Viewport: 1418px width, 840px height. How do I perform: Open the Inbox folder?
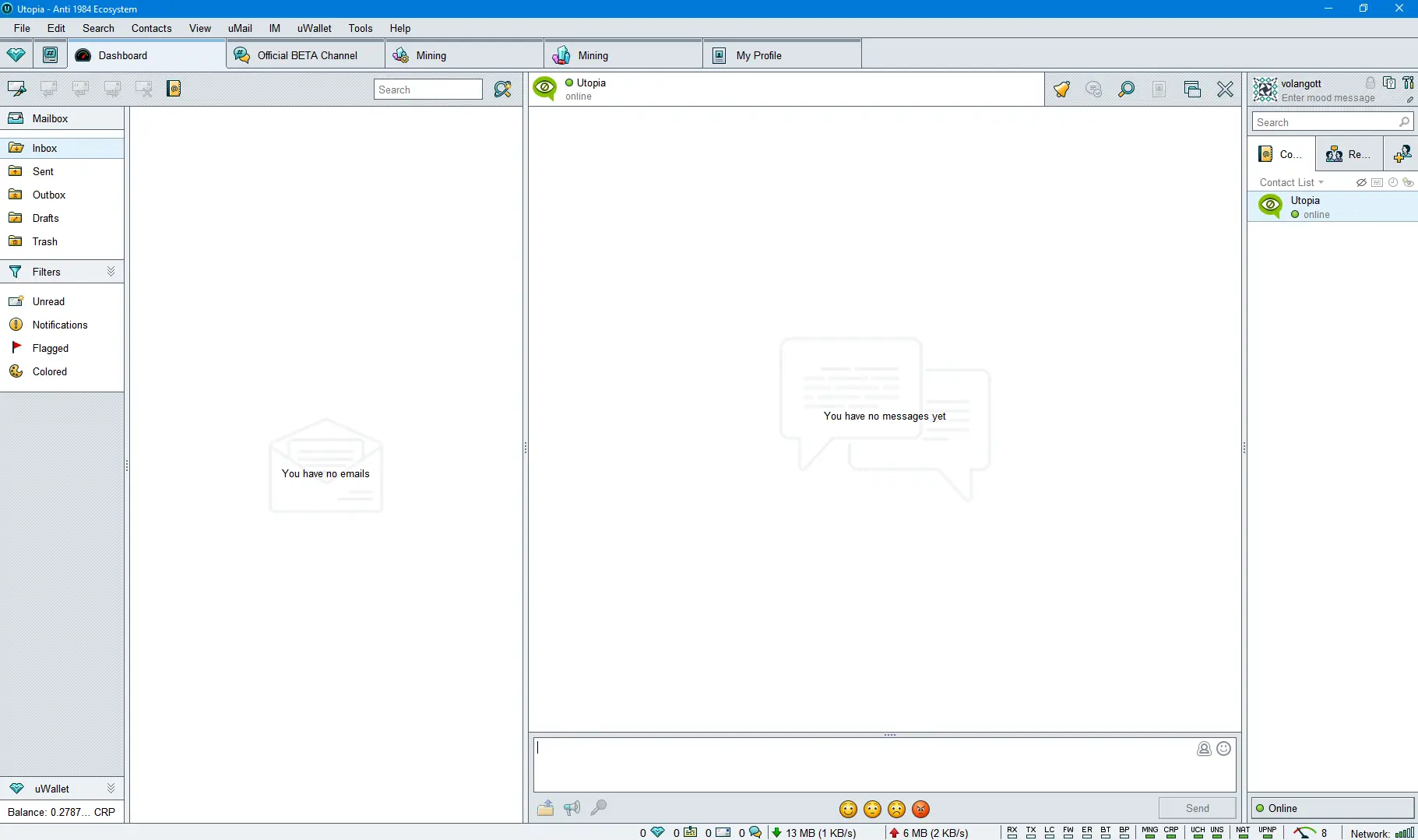[62, 148]
